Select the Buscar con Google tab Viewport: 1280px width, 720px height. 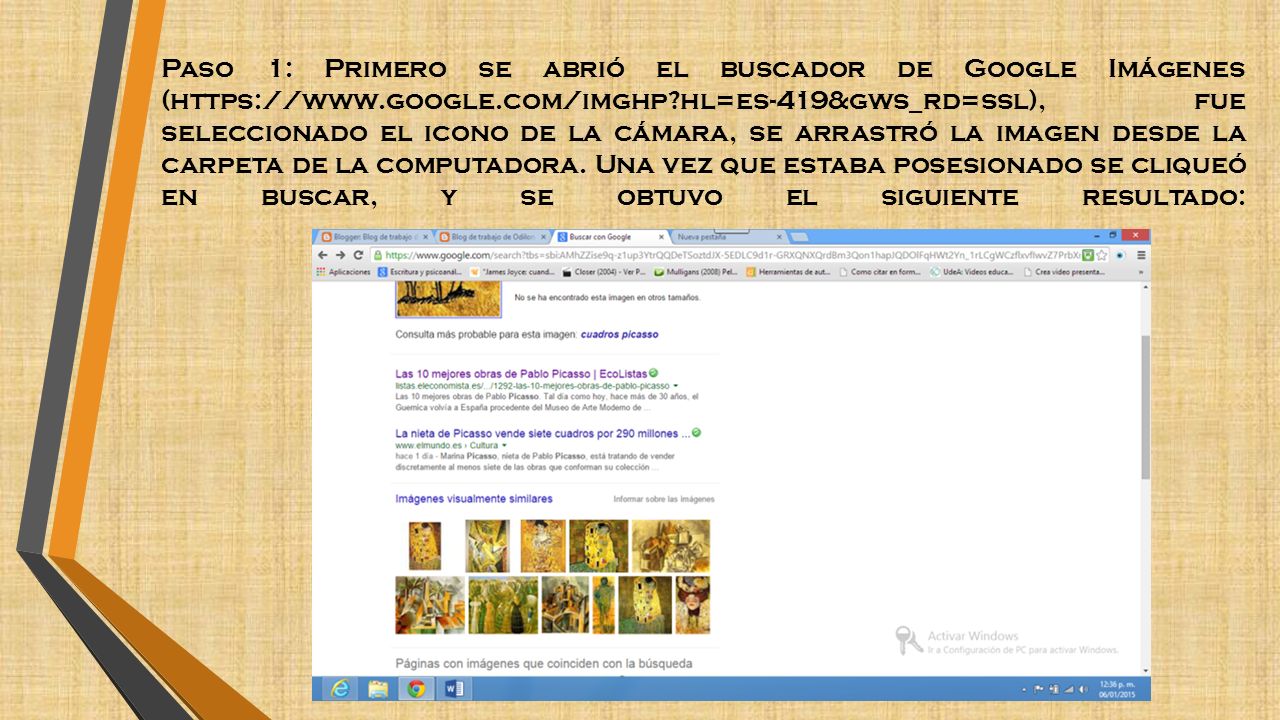click(610, 237)
